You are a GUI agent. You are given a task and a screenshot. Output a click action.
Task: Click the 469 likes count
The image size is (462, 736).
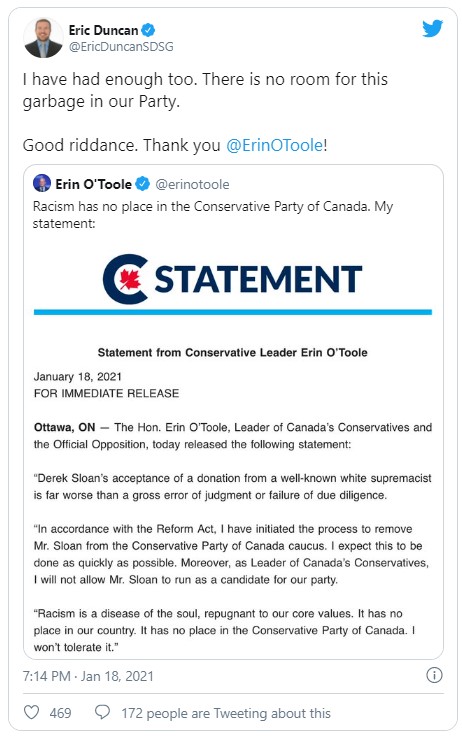pos(61,713)
